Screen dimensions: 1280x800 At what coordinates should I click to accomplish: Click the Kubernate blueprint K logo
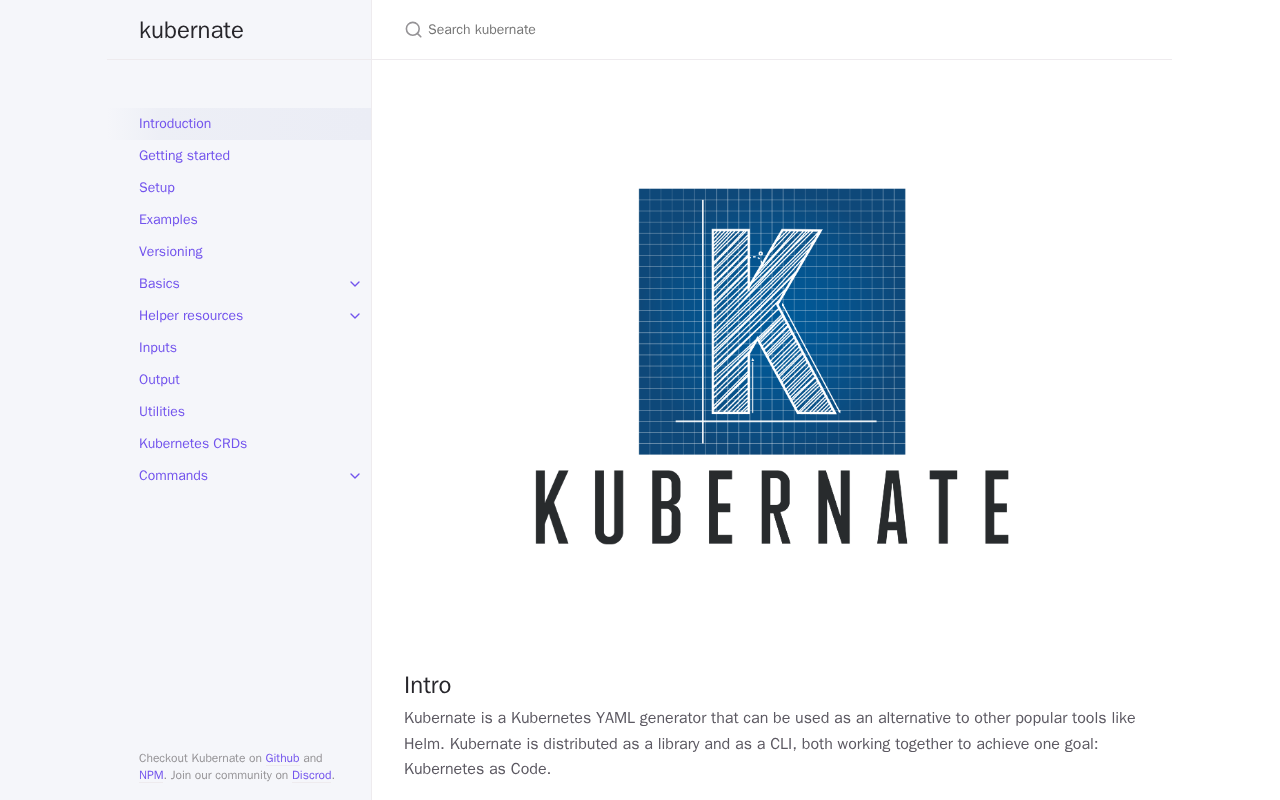click(x=772, y=322)
